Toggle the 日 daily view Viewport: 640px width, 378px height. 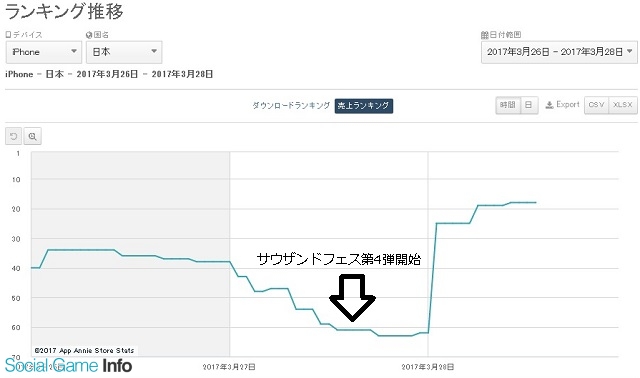[x=528, y=105]
